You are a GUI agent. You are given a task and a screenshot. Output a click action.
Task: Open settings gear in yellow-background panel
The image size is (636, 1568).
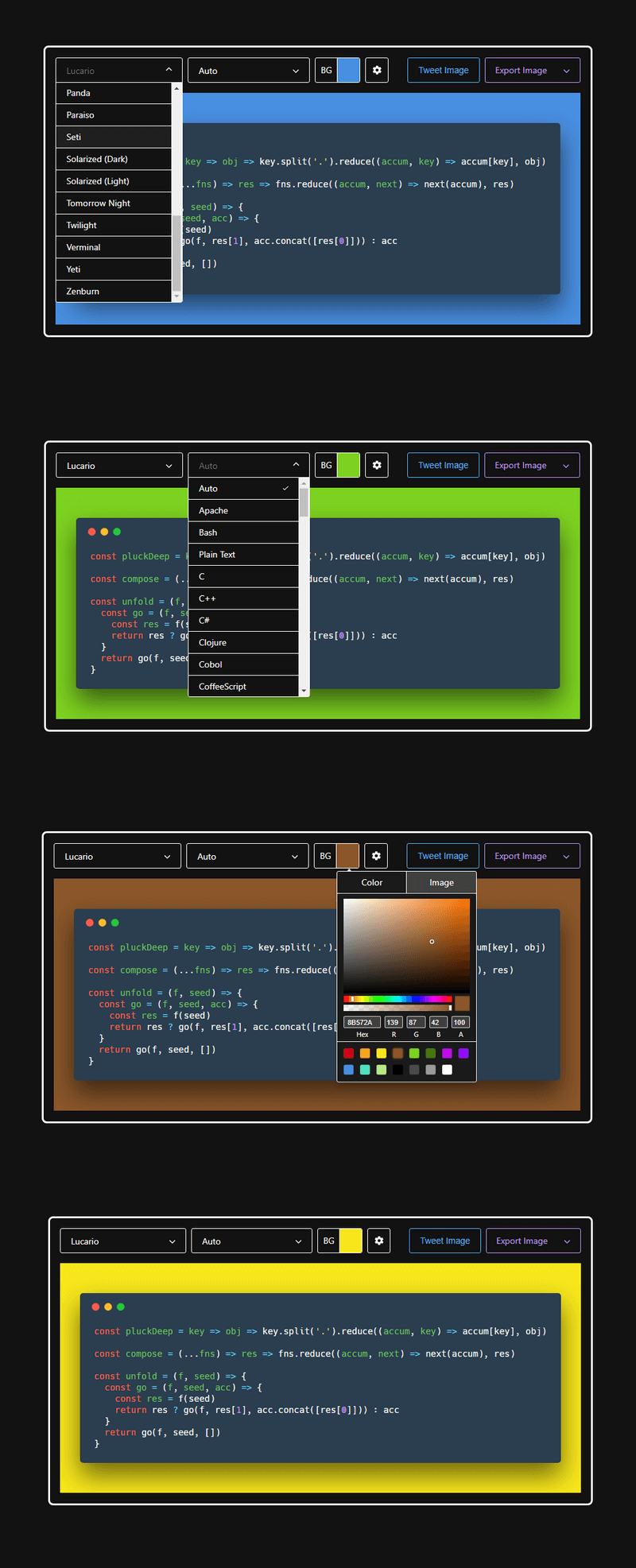379,1241
